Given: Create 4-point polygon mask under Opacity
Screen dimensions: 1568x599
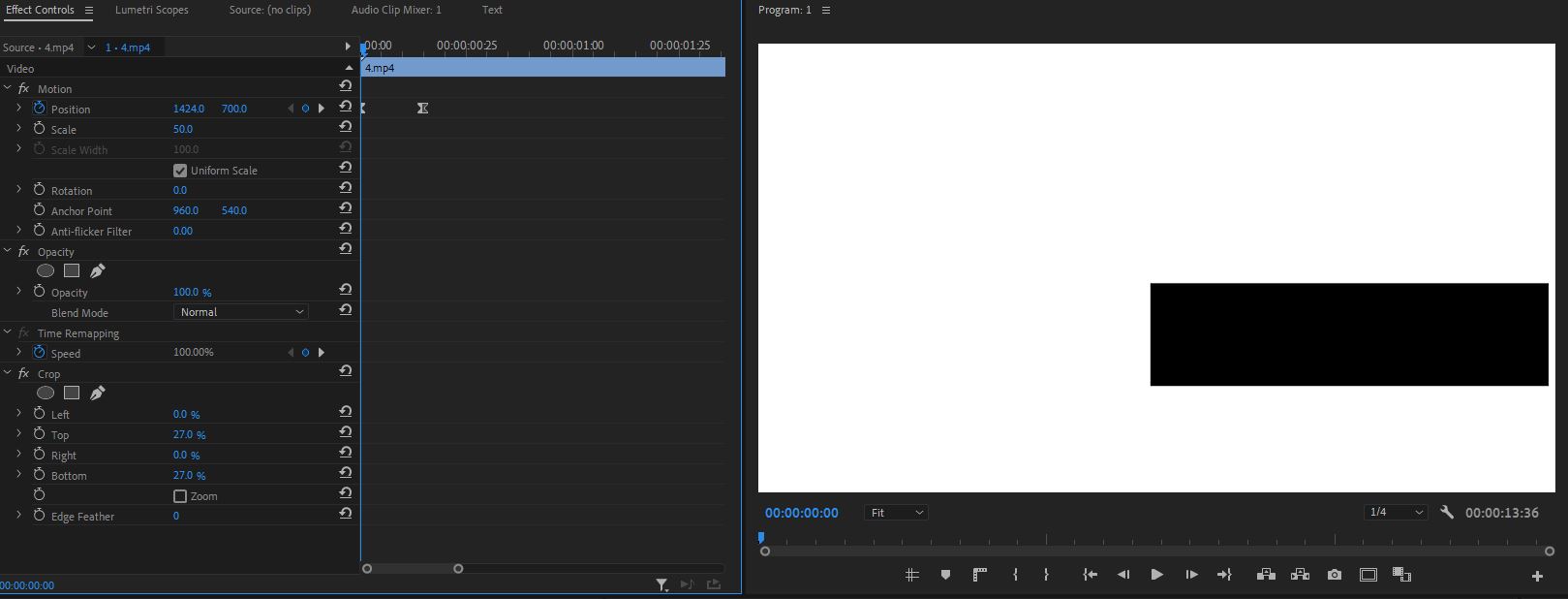Looking at the screenshot, I should (x=72, y=271).
